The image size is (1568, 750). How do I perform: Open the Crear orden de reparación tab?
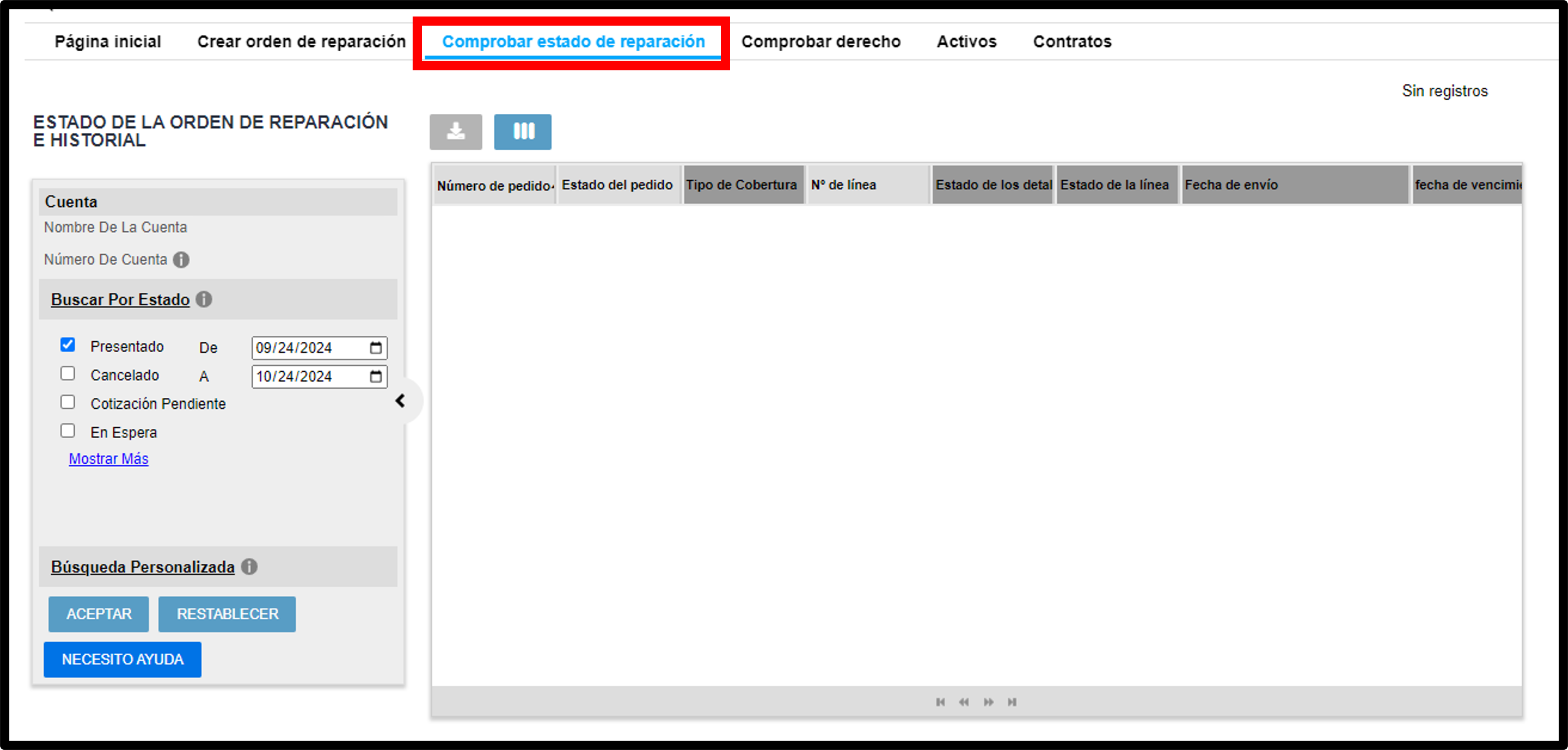pos(301,41)
